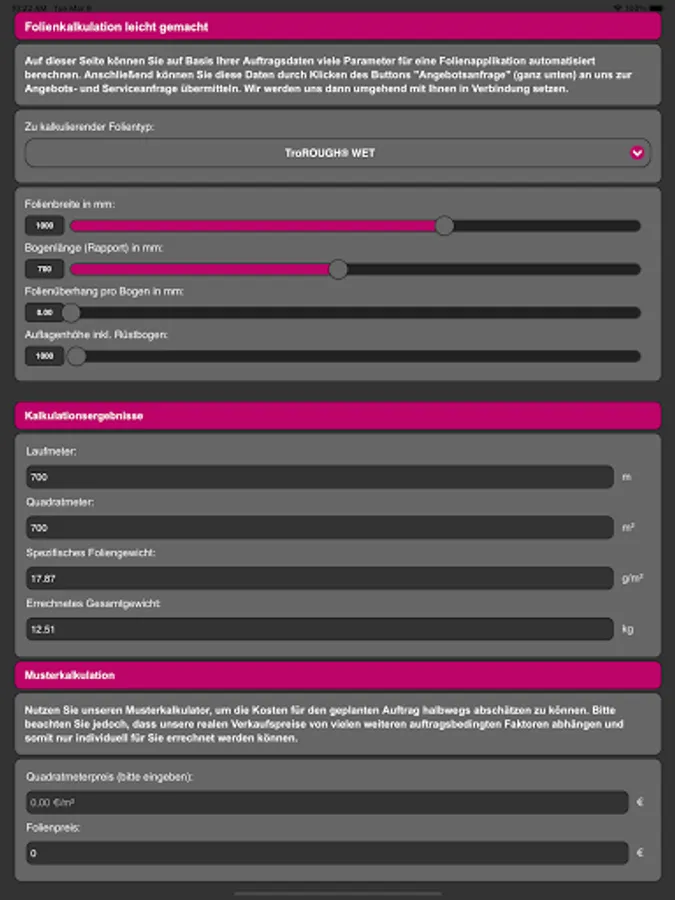The image size is (675, 900).
Task: Click the Auflagenhöhe value box showing 1000
Action: coord(45,355)
